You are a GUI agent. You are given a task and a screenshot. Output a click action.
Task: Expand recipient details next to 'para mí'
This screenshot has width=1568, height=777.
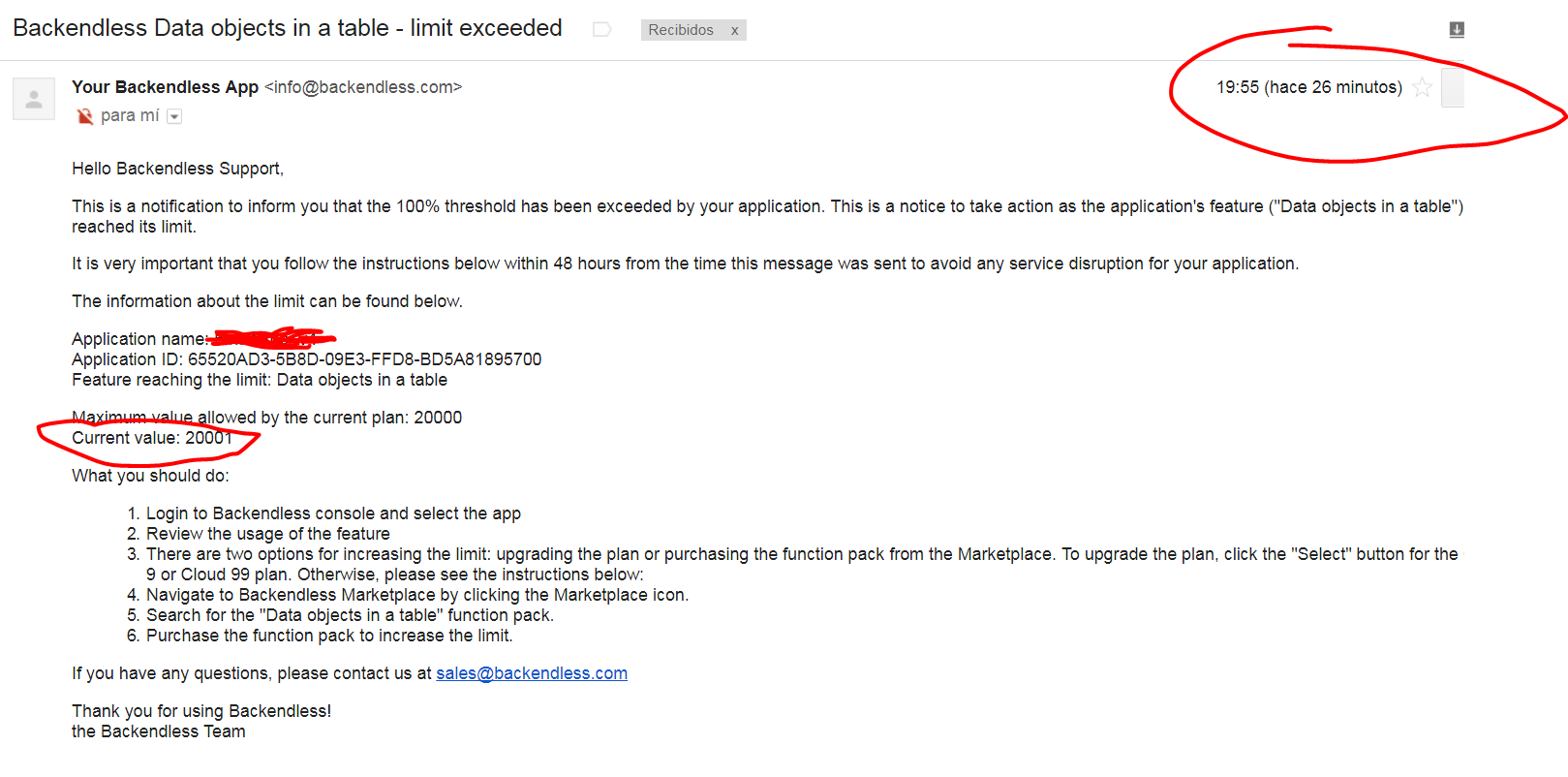[174, 116]
